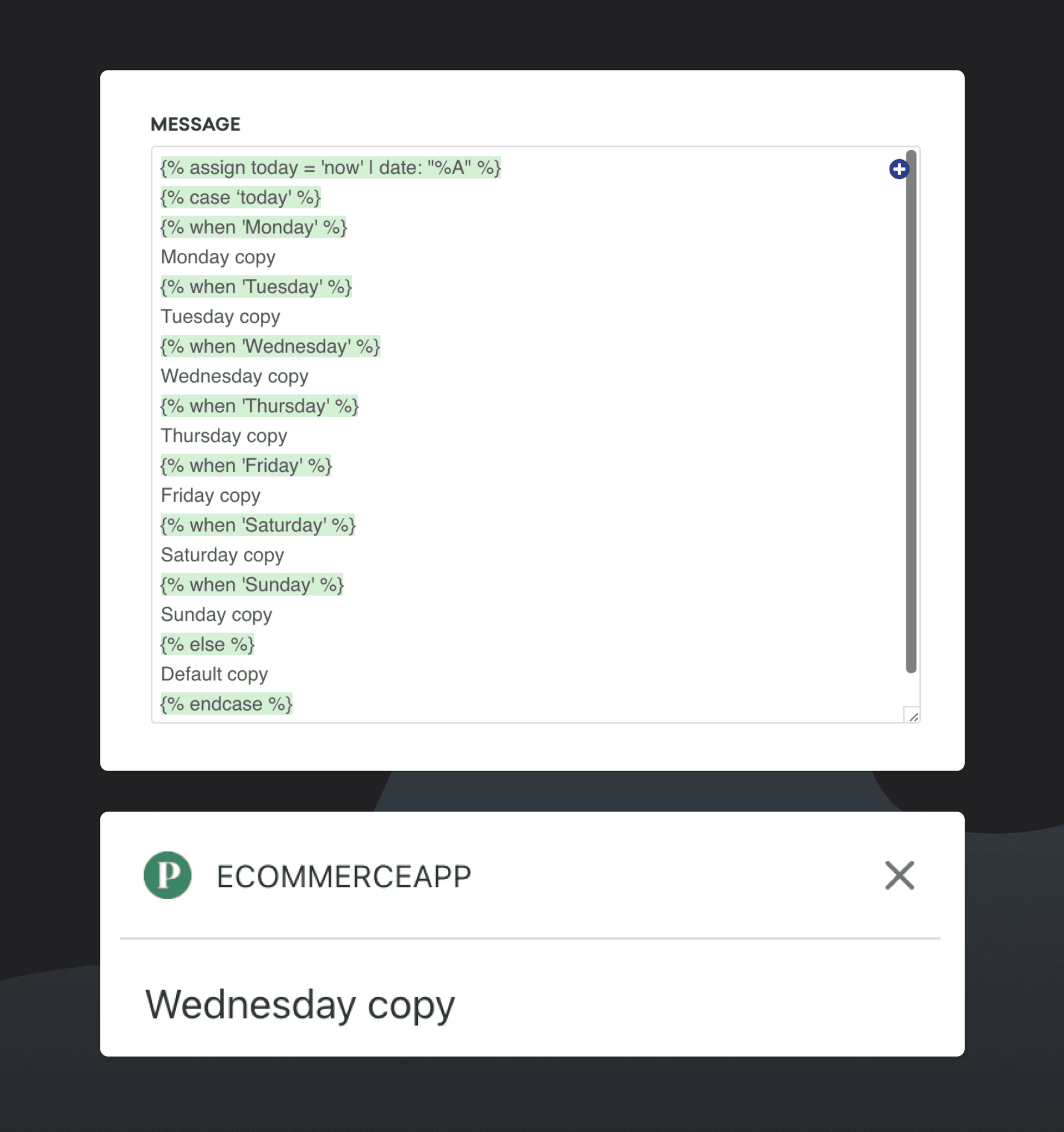
Task: Click the Monday copy text line
Action: coord(218,257)
